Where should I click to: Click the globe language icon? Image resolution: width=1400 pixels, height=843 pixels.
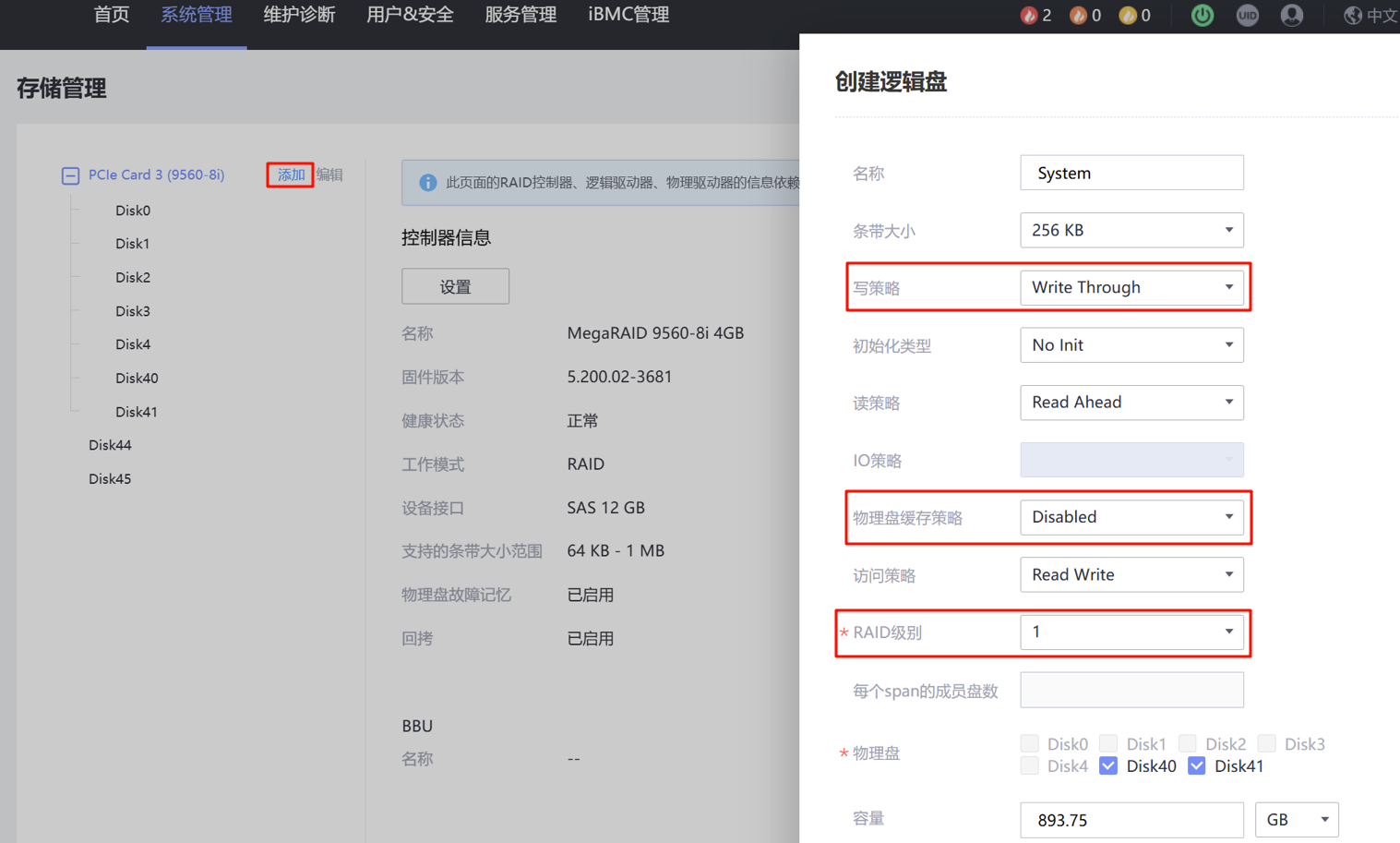coord(1353,15)
